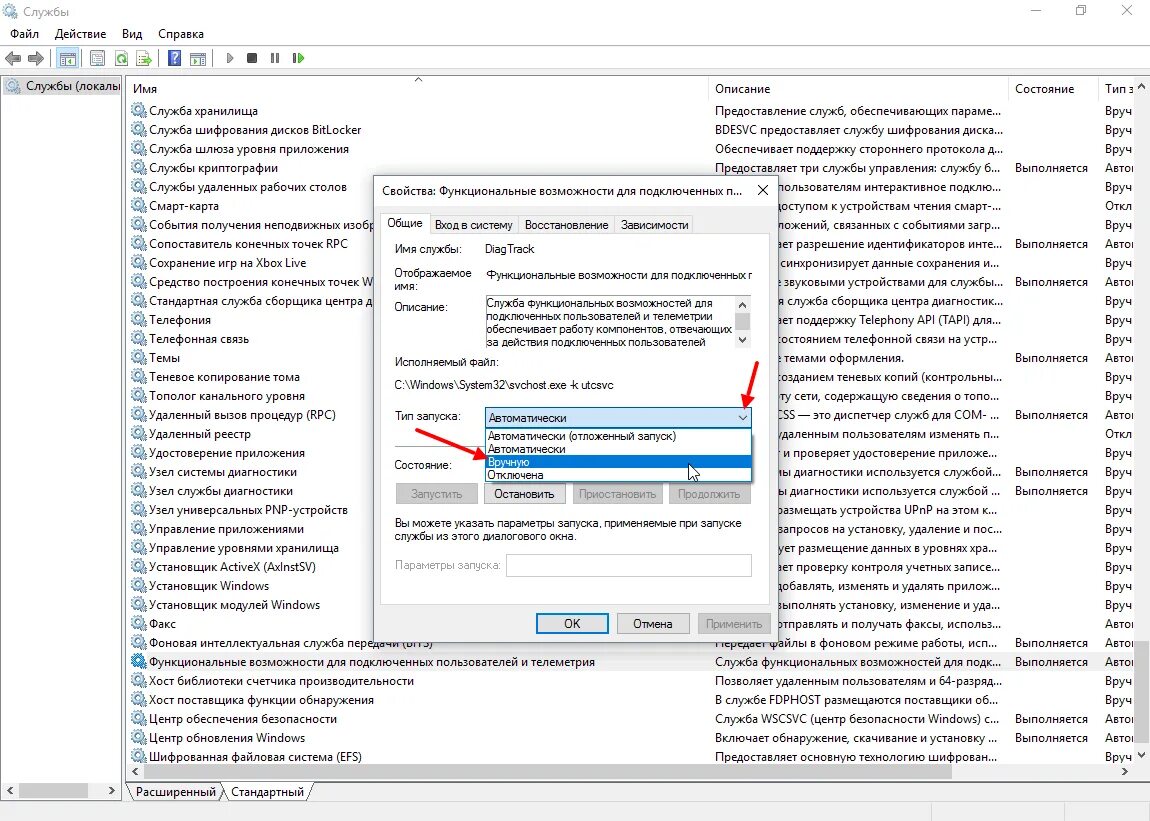Select the Служба хранилища service gear icon
Viewport: 1150px width, 821px height.
pyautogui.click(x=139, y=110)
